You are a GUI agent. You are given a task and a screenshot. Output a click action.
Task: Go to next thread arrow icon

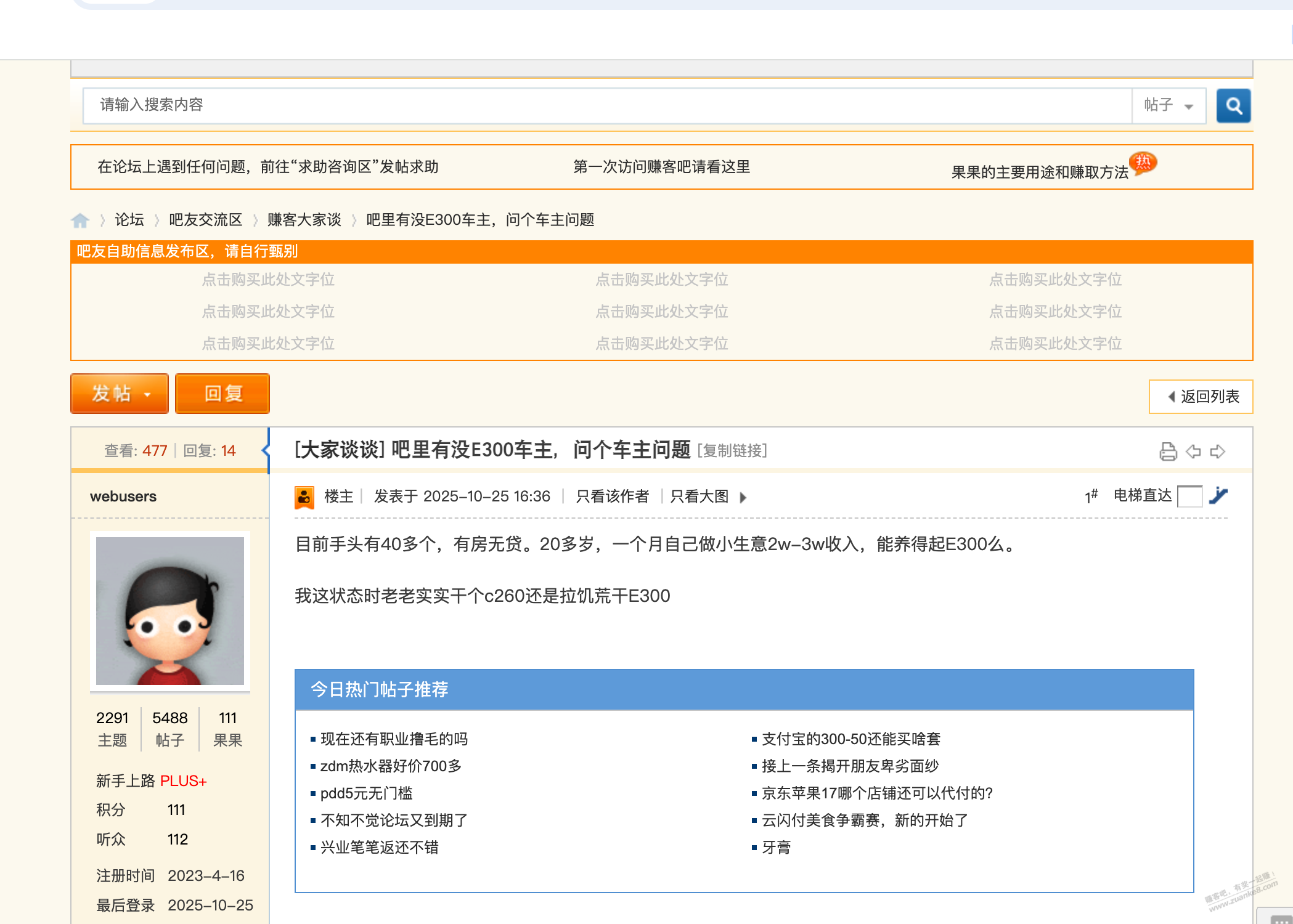tap(1218, 452)
